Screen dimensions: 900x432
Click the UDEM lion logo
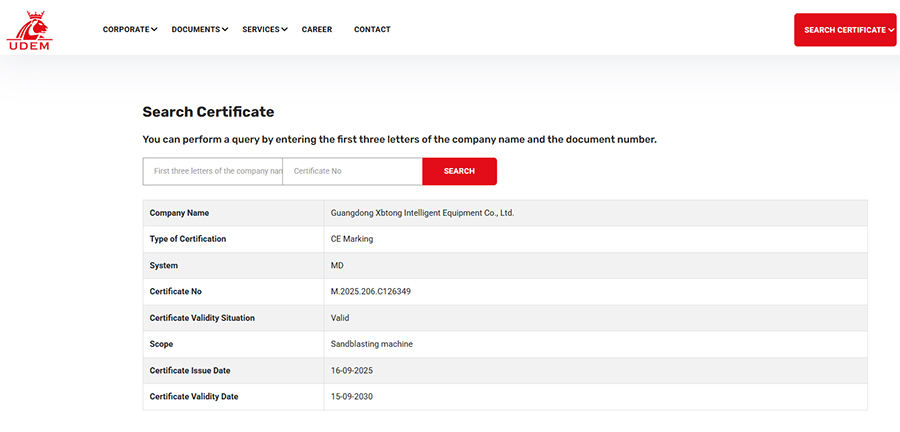coord(29,30)
